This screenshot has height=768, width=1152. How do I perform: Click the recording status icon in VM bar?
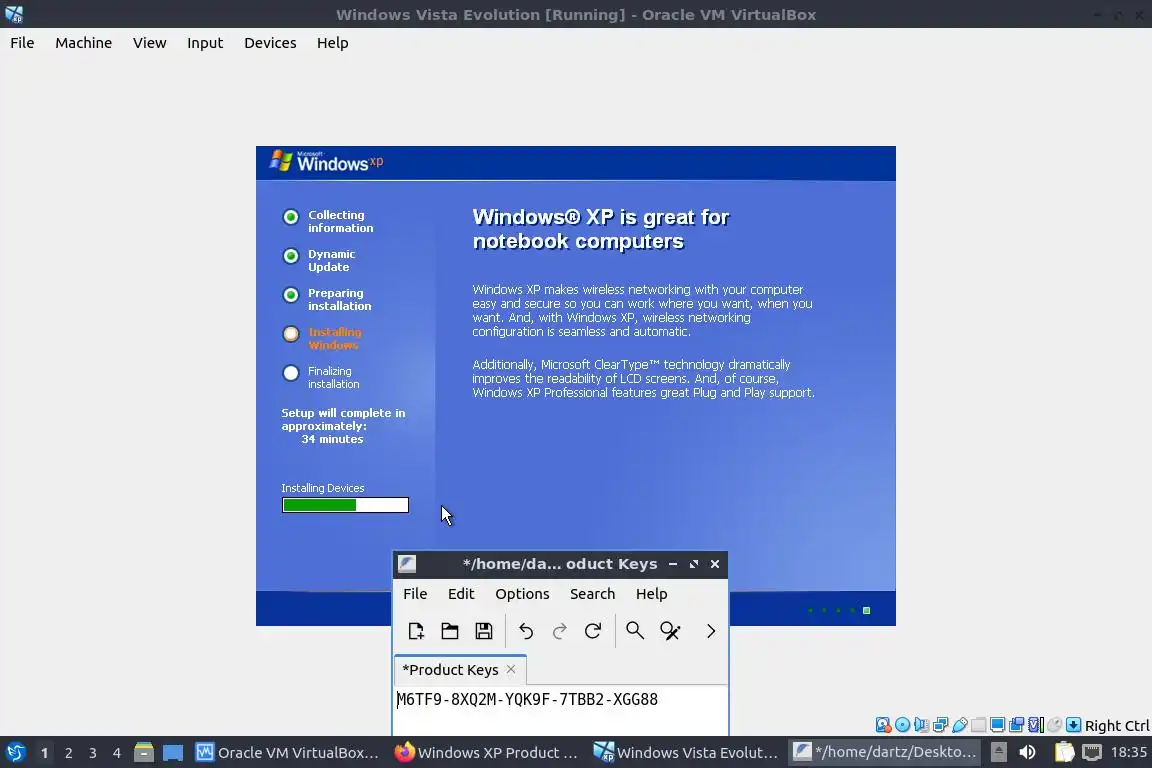coord(1017,725)
